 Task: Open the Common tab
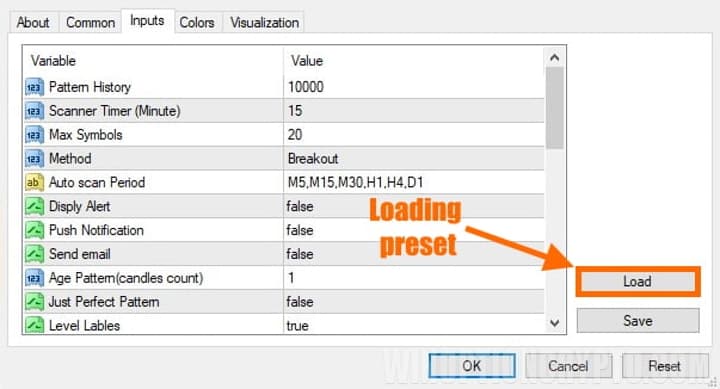(x=90, y=23)
